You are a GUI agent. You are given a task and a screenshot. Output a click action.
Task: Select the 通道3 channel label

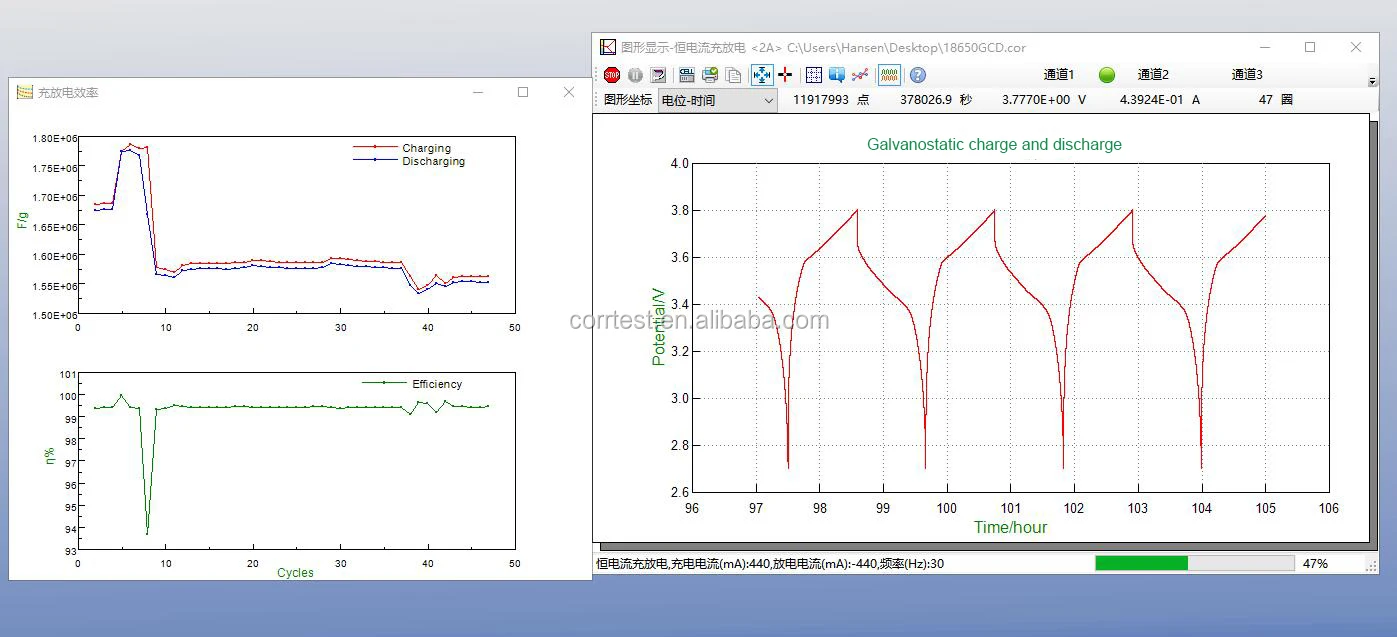click(x=1247, y=75)
